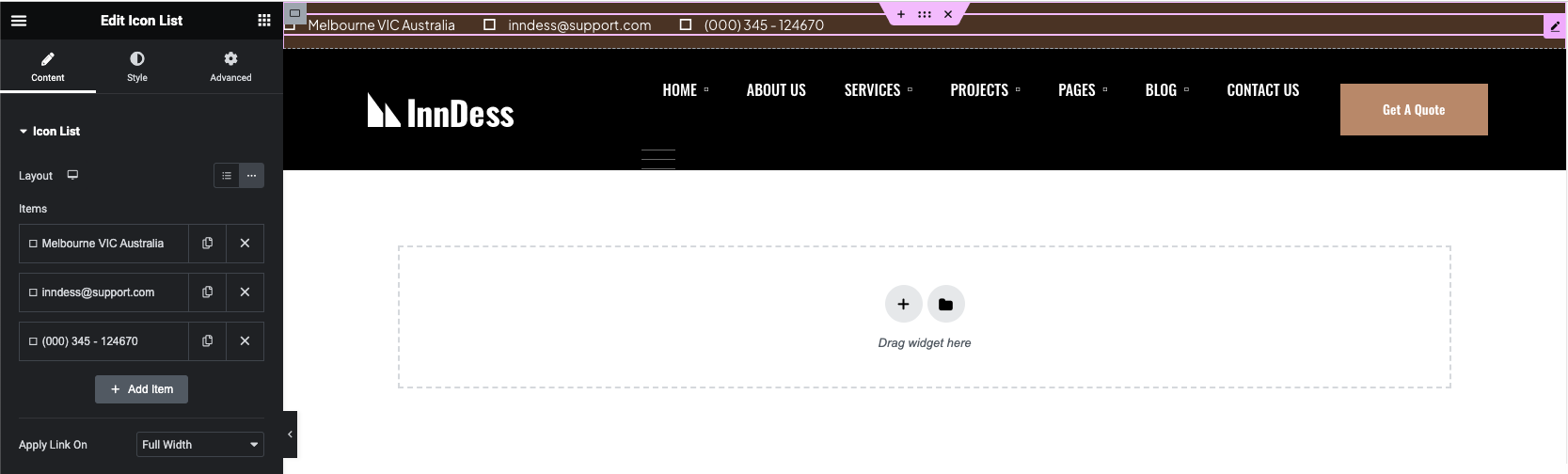Image resolution: width=1568 pixels, height=474 pixels.
Task: Duplicate the Melbourne VIC Australia item
Action: tap(207, 244)
